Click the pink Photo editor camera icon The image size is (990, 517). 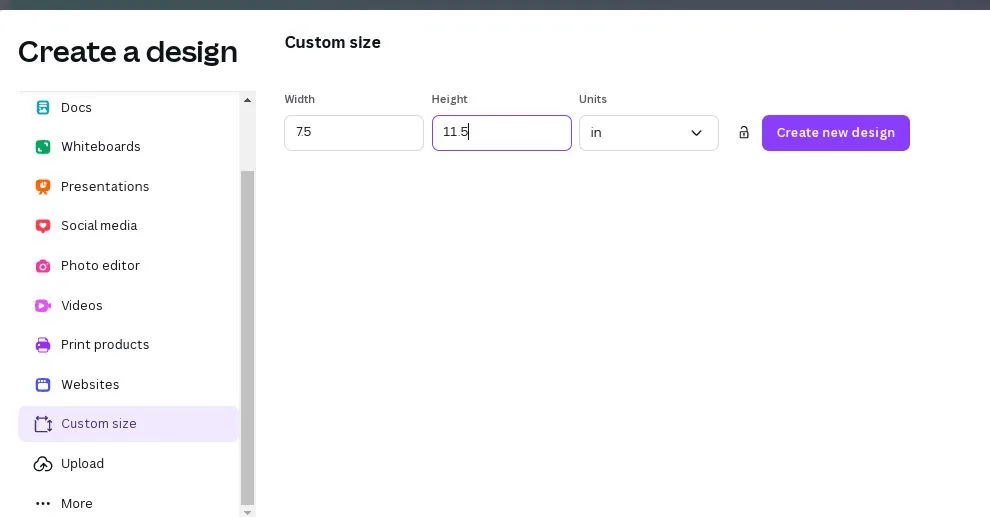[x=43, y=266]
